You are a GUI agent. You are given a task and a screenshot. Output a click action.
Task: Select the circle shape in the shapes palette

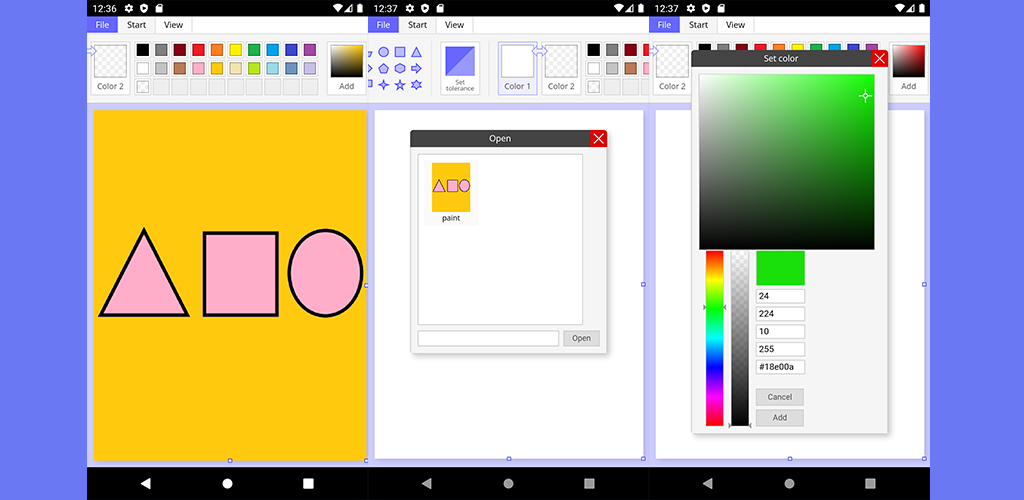tap(383, 52)
